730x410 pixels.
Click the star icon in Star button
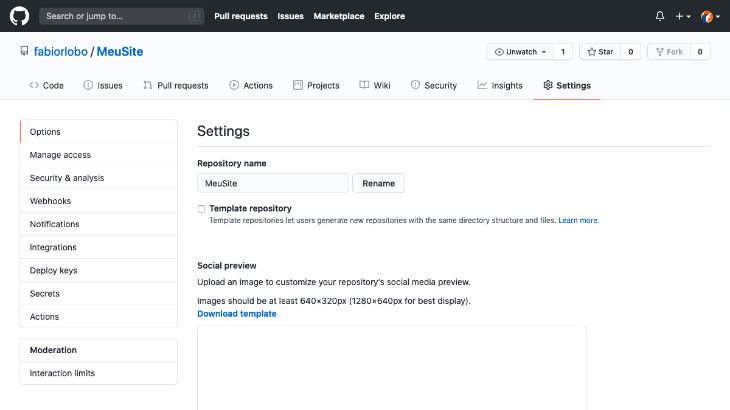591,52
